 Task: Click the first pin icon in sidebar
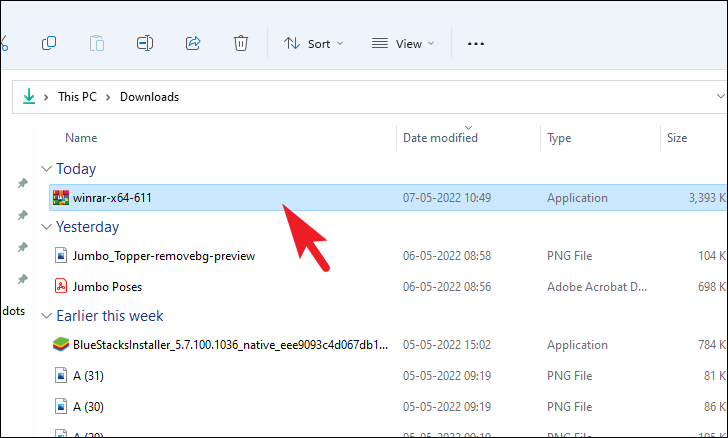(22, 183)
